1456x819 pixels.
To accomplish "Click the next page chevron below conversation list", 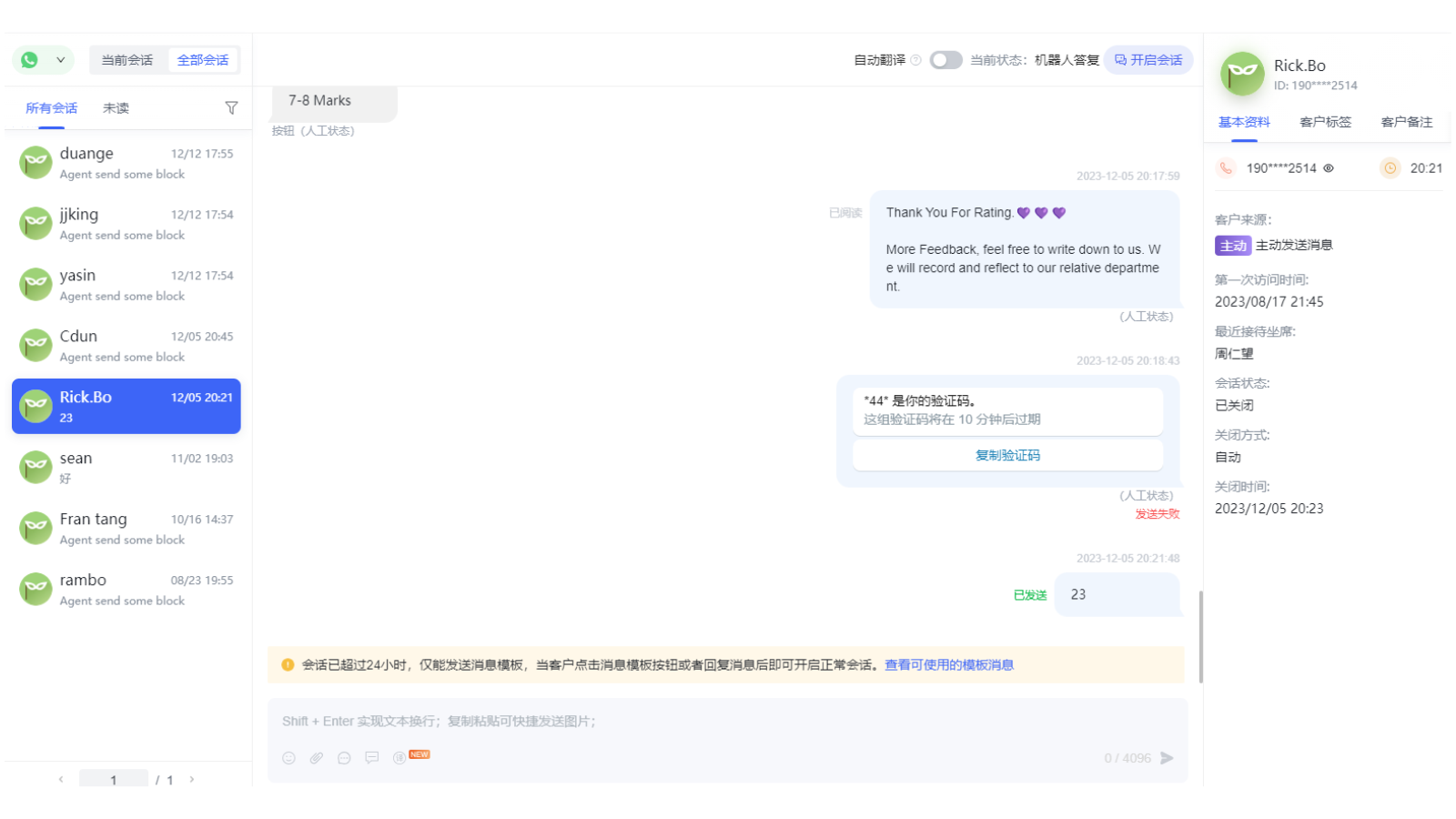I will click(x=192, y=780).
